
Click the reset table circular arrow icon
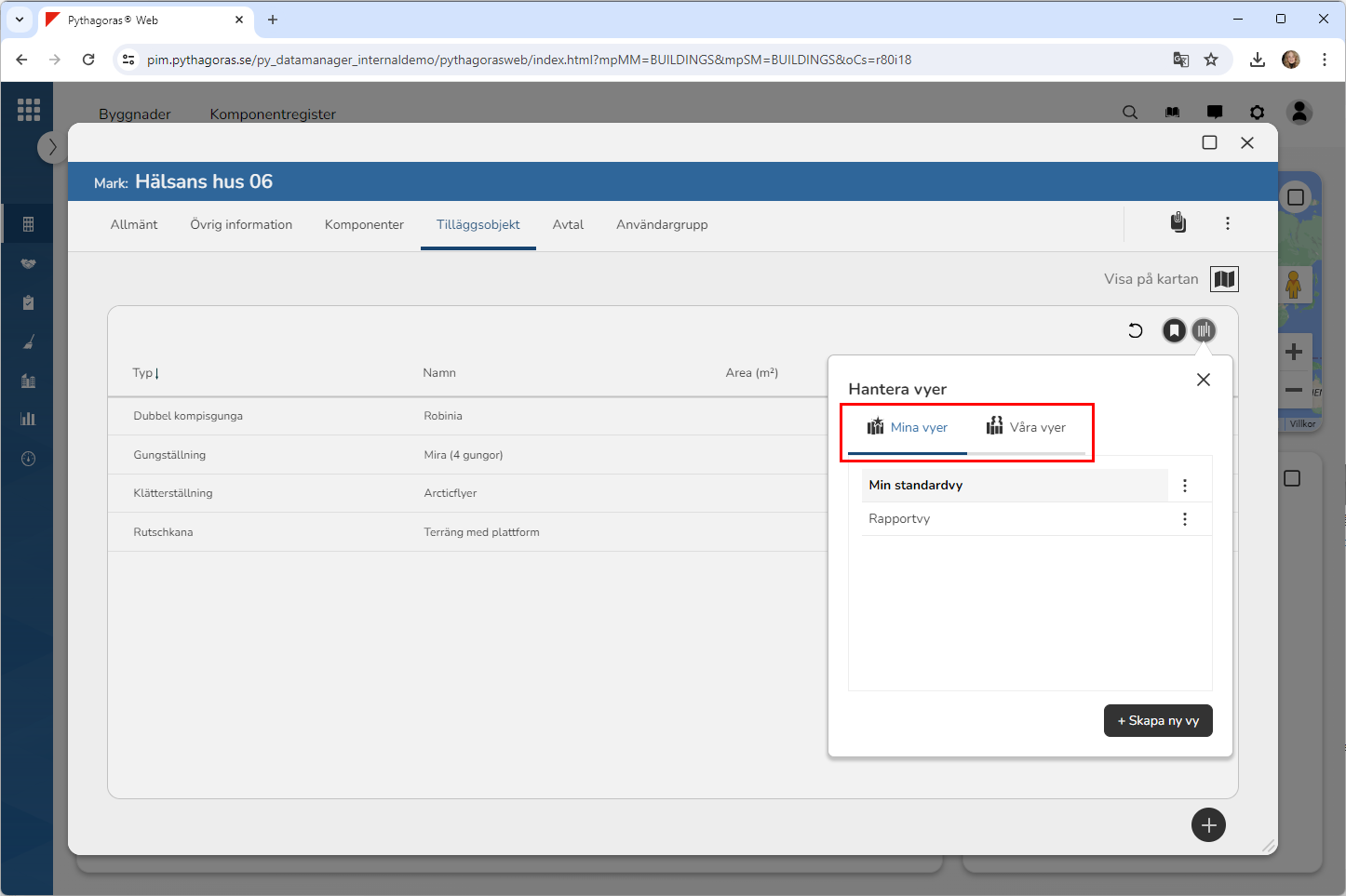coord(1135,330)
